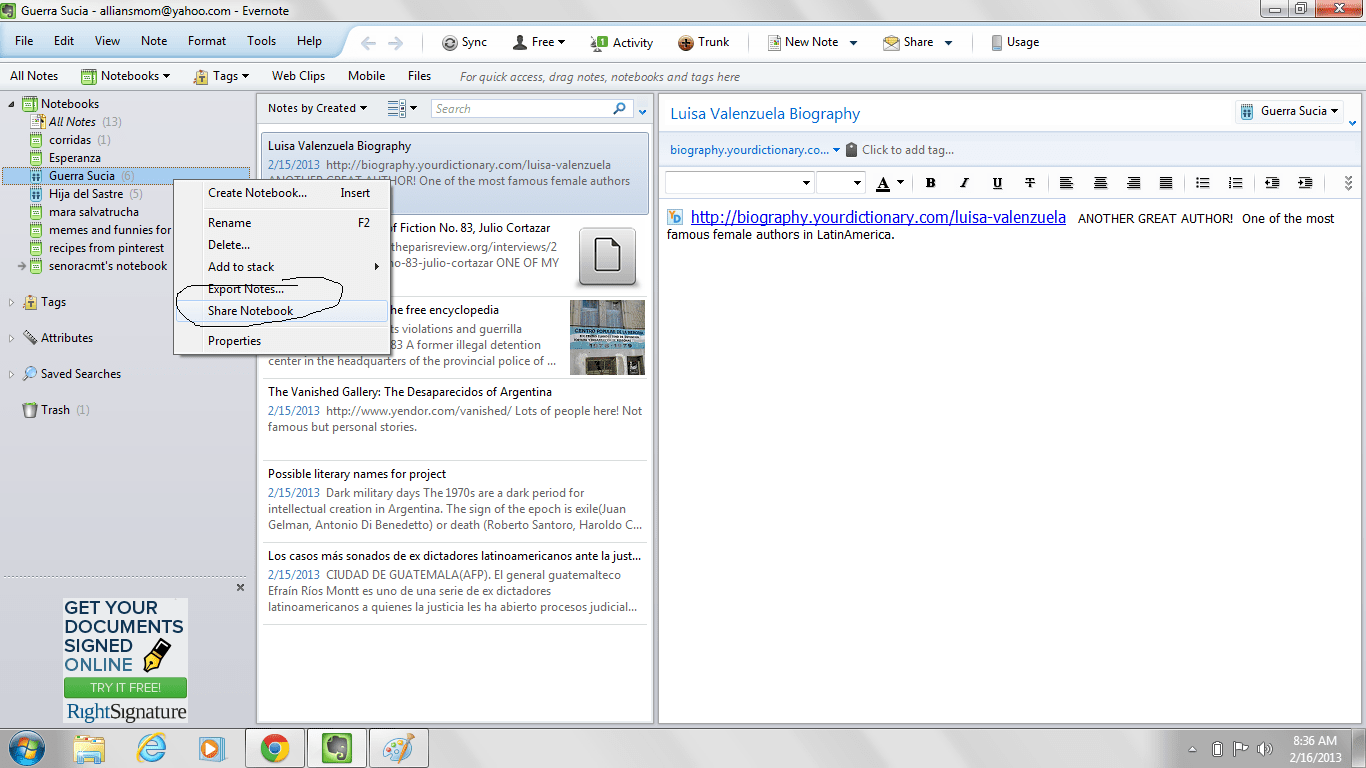Open the Usage indicator

[x=1015, y=42]
